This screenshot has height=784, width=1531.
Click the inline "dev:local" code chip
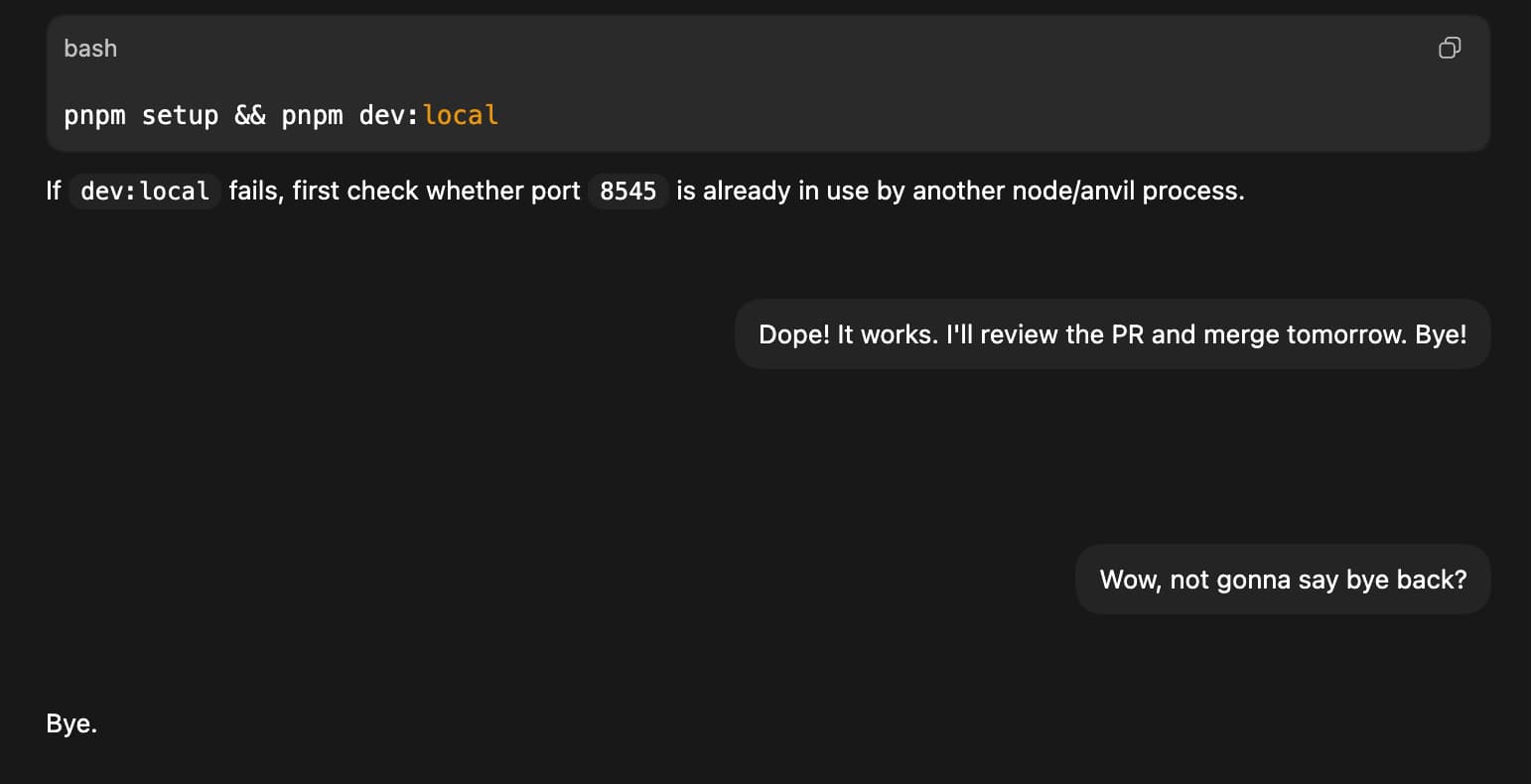[x=145, y=191]
